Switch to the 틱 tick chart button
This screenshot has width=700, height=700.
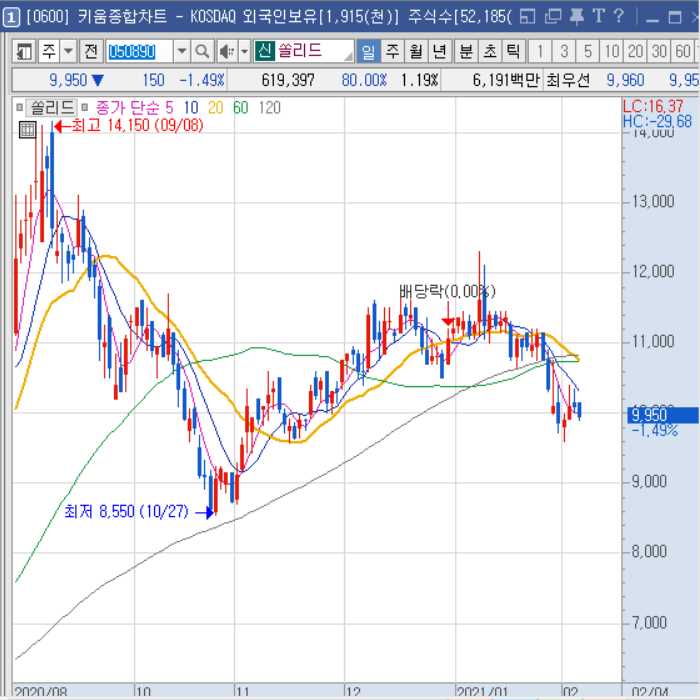(513, 52)
